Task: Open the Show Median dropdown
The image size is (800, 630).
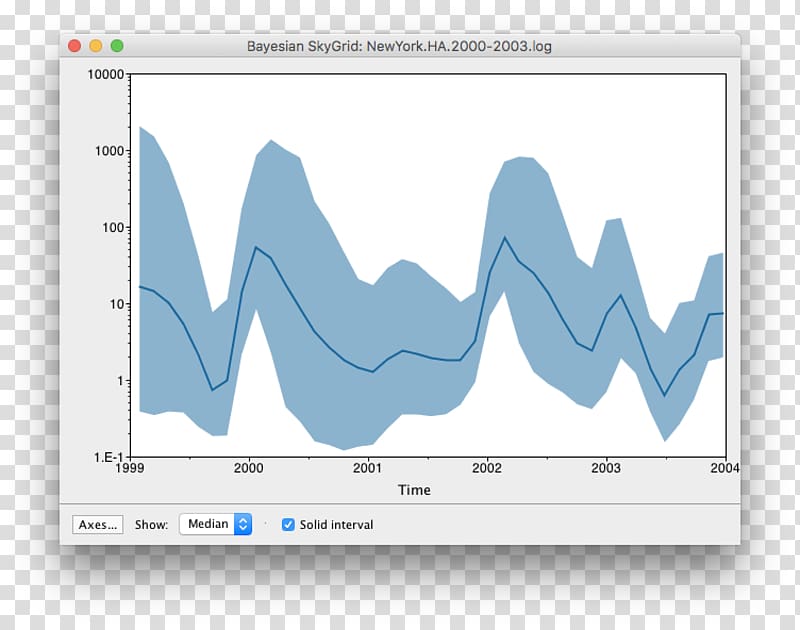Action: [x=215, y=524]
